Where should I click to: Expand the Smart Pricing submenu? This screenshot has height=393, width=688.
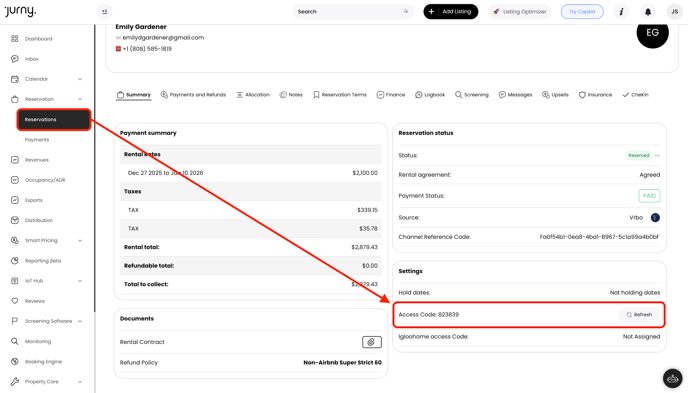[80, 240]
